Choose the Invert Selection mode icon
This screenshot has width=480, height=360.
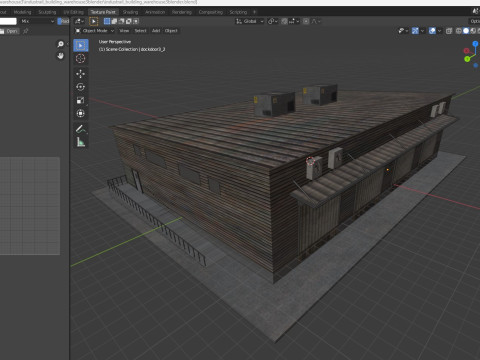coord(128,21)
